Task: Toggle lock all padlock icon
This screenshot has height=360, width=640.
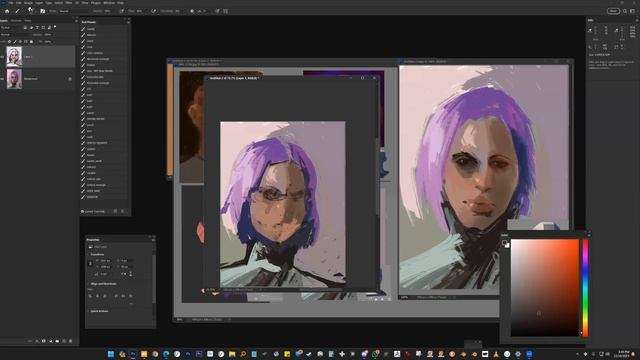Action: [x=31, y=42]
